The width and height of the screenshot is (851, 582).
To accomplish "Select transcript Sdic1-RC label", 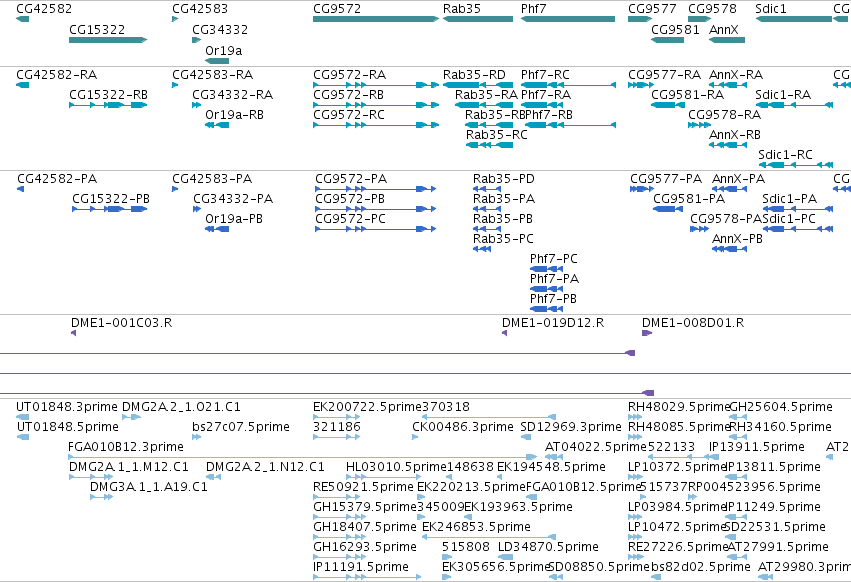I will 785,155.
